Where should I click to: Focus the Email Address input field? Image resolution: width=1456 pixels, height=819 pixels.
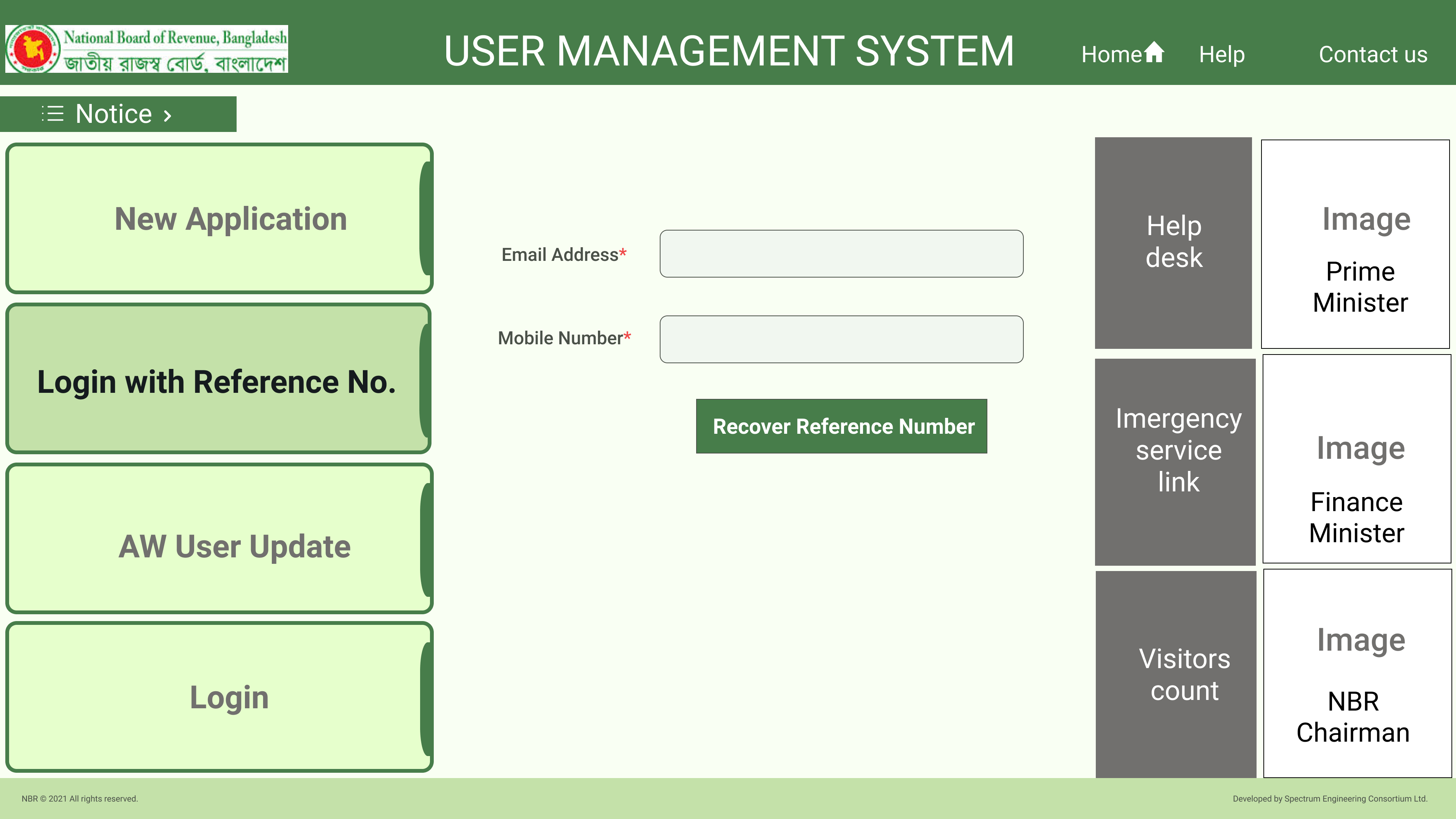(842, 254)
